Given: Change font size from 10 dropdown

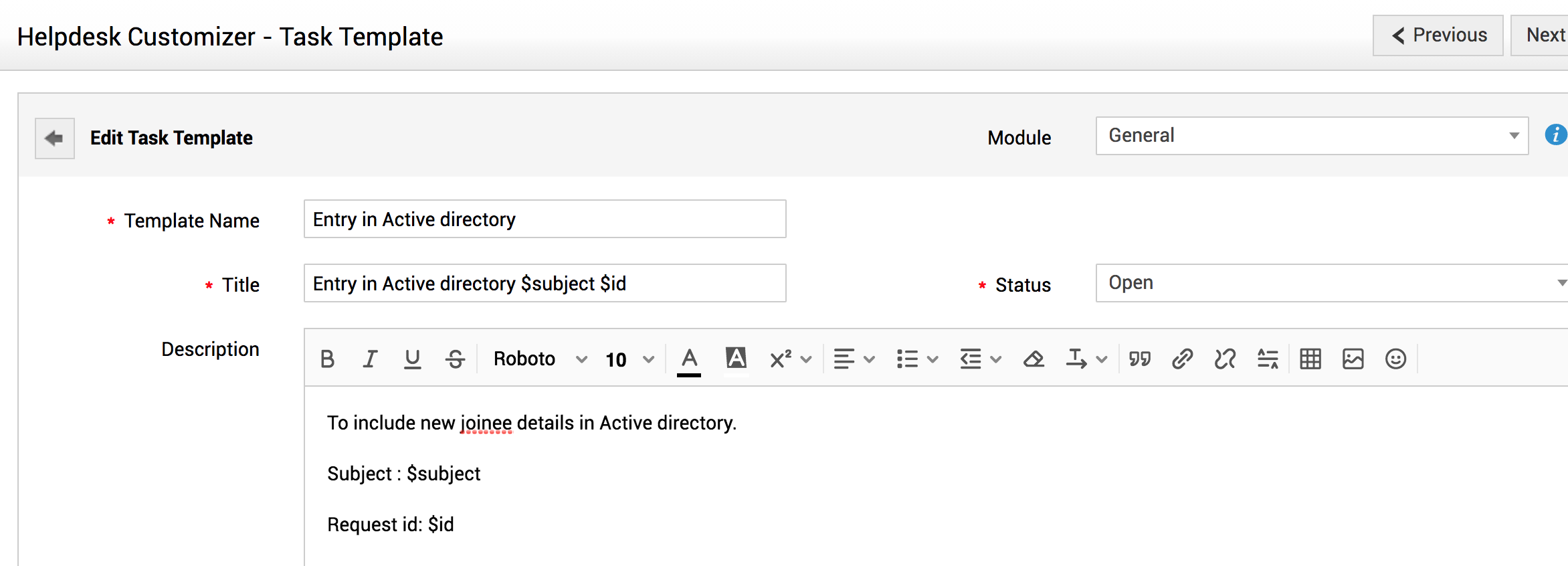Looking at the screenshot, I should (629, 359).
